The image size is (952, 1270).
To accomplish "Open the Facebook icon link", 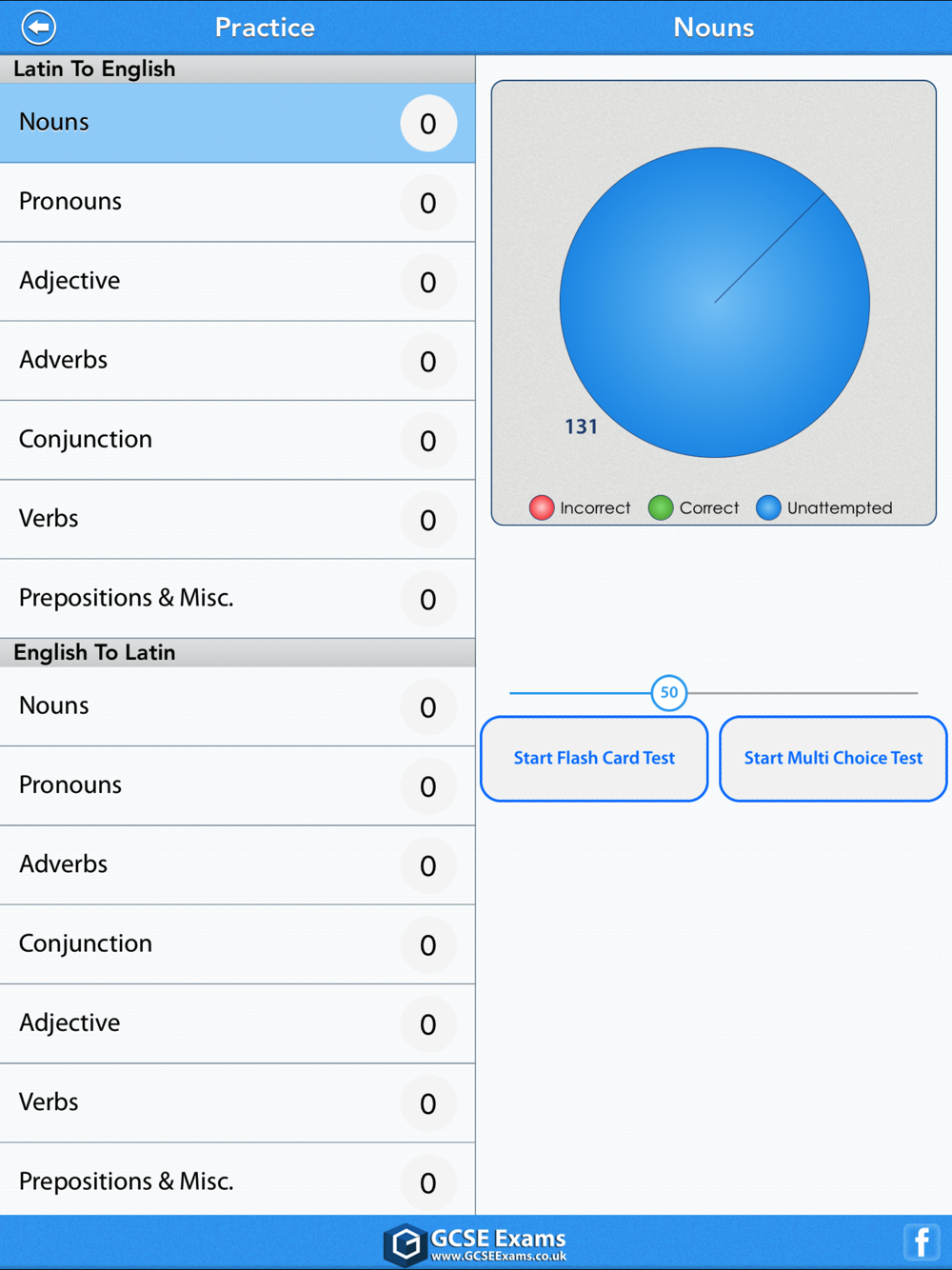I will click(x=921, y=1241).
